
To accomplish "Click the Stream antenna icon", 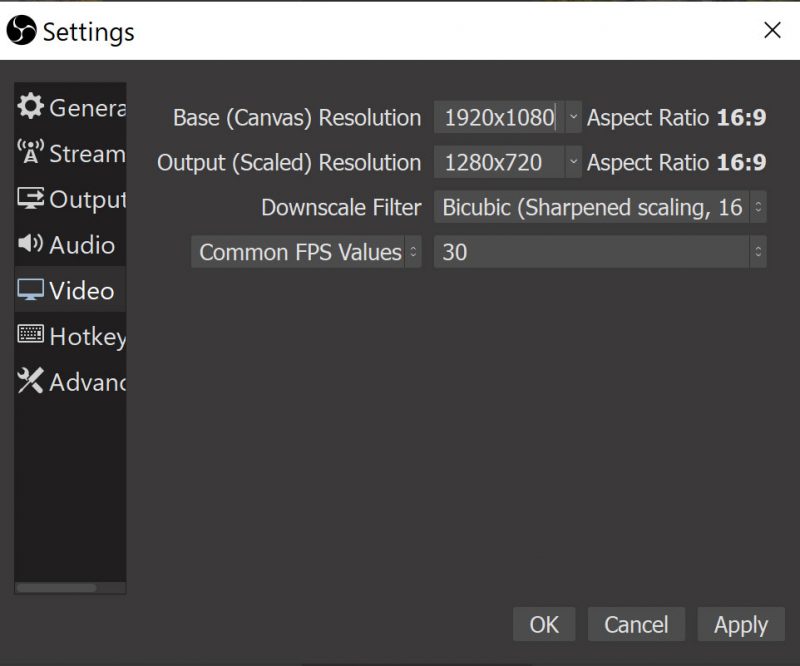I will click(31, 153).
